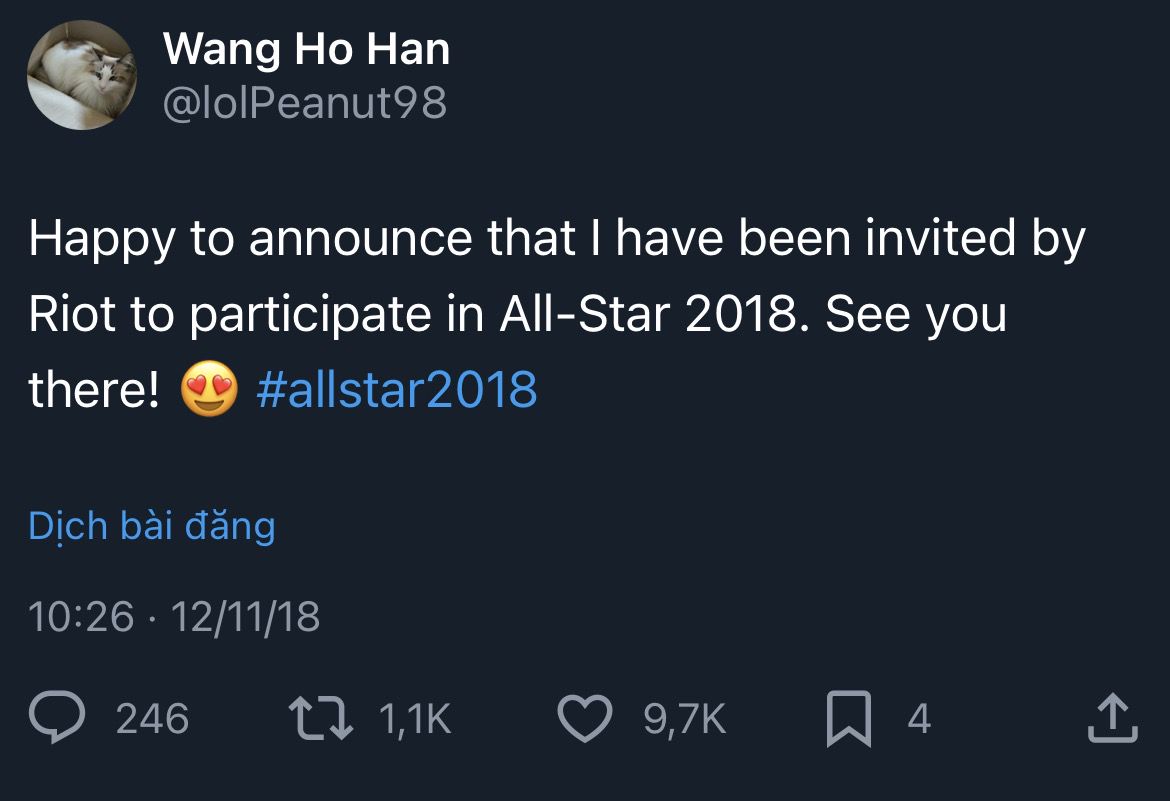The image size is (1170, 801).
Task: Click the tweet text starting 'Happy to announce'
Action: tap(557, 314)
